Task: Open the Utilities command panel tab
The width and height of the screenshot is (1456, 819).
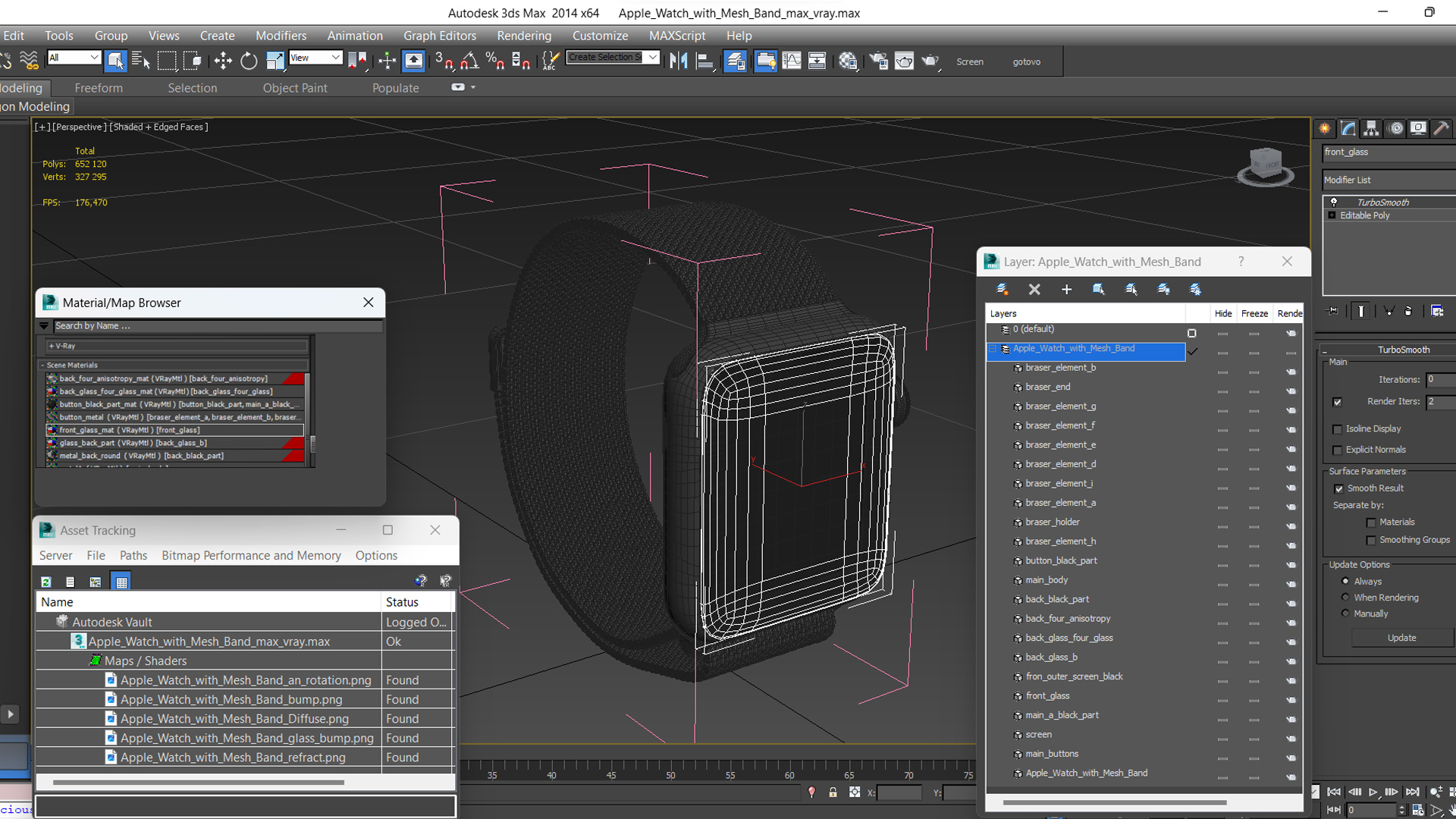Action: (1442, 128)
